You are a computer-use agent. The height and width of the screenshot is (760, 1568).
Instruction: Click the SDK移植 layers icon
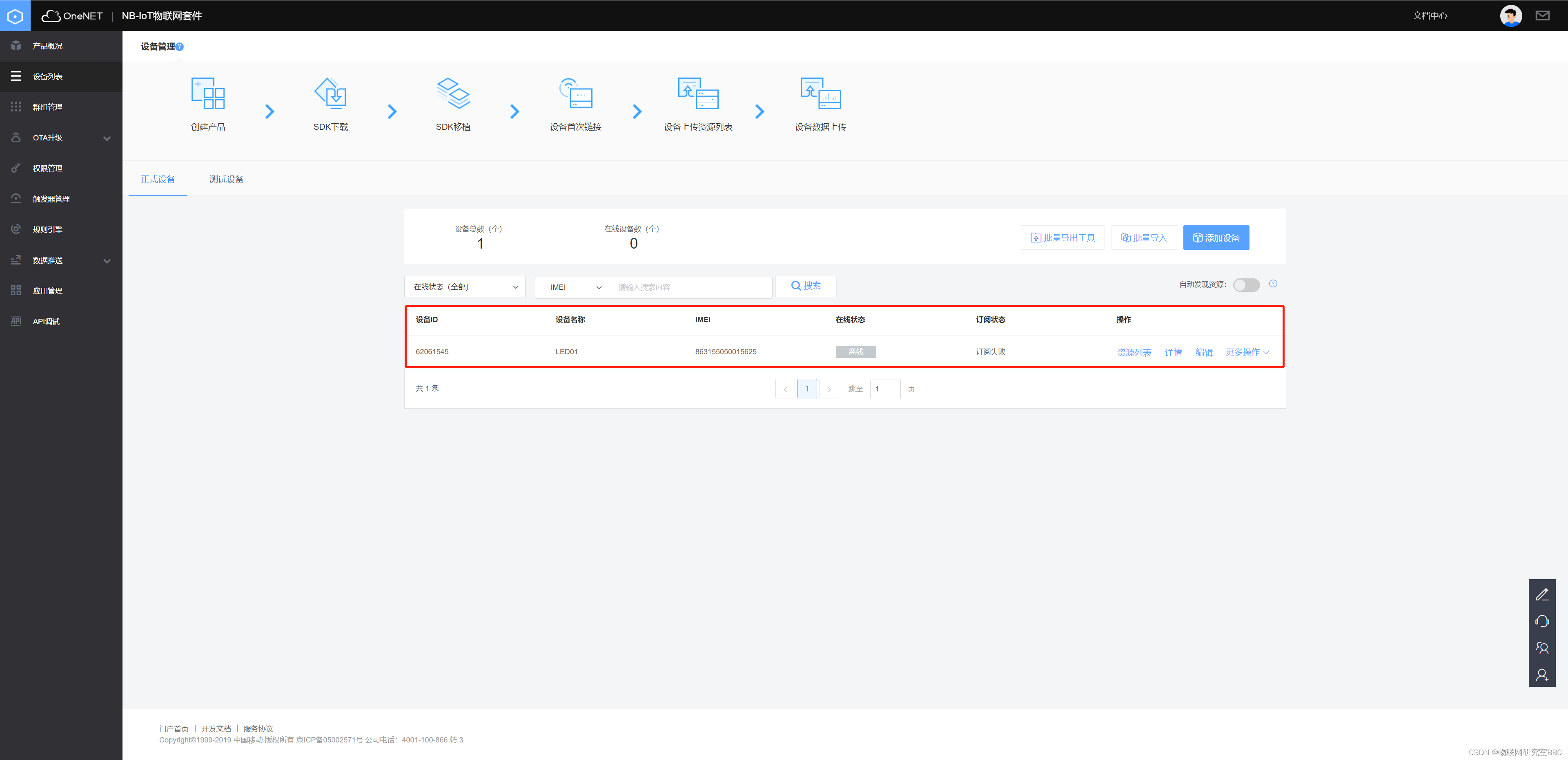(x=453, y=93)
